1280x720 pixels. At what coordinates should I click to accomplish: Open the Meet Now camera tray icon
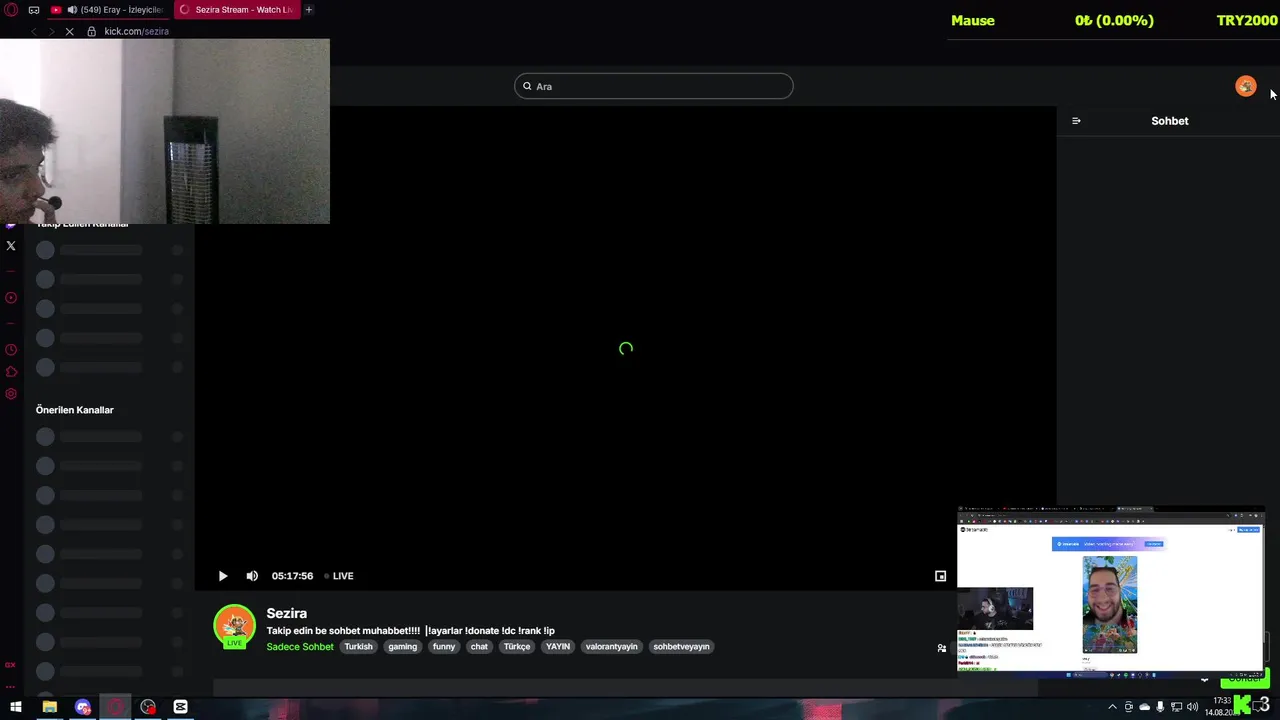1129,707
